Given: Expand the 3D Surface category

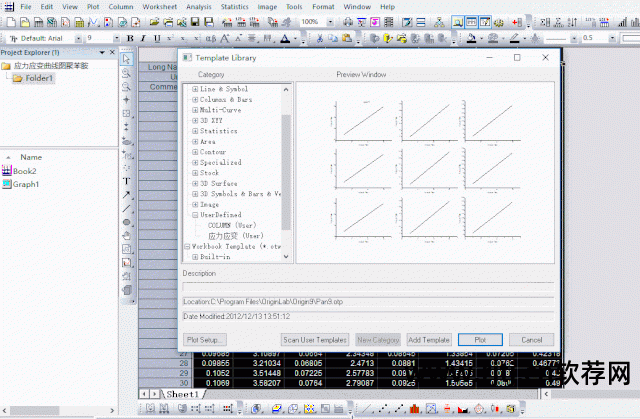Looking at the screenshot, I should coord(195,183).
